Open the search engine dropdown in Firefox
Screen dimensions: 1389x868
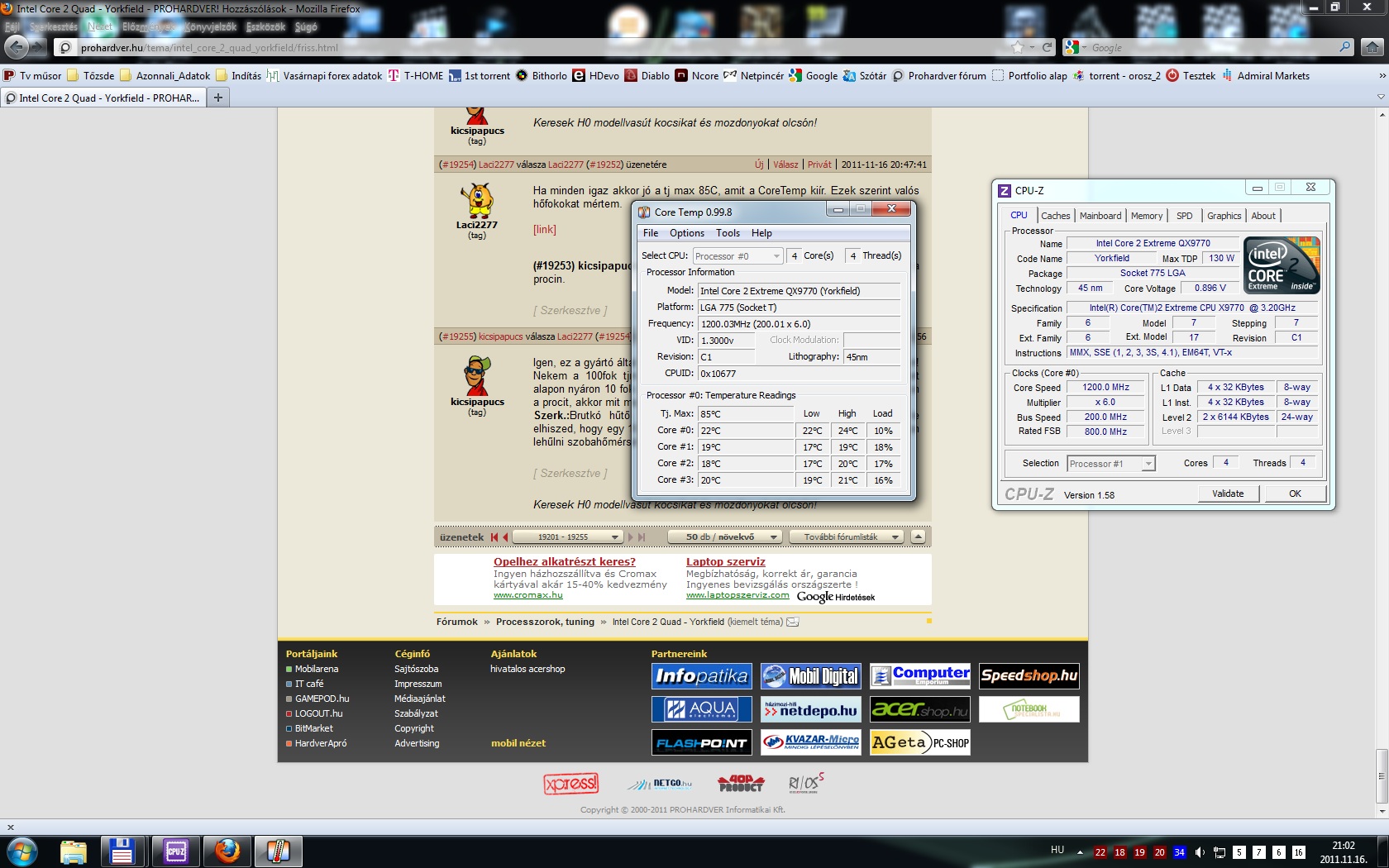point(1076,47)
